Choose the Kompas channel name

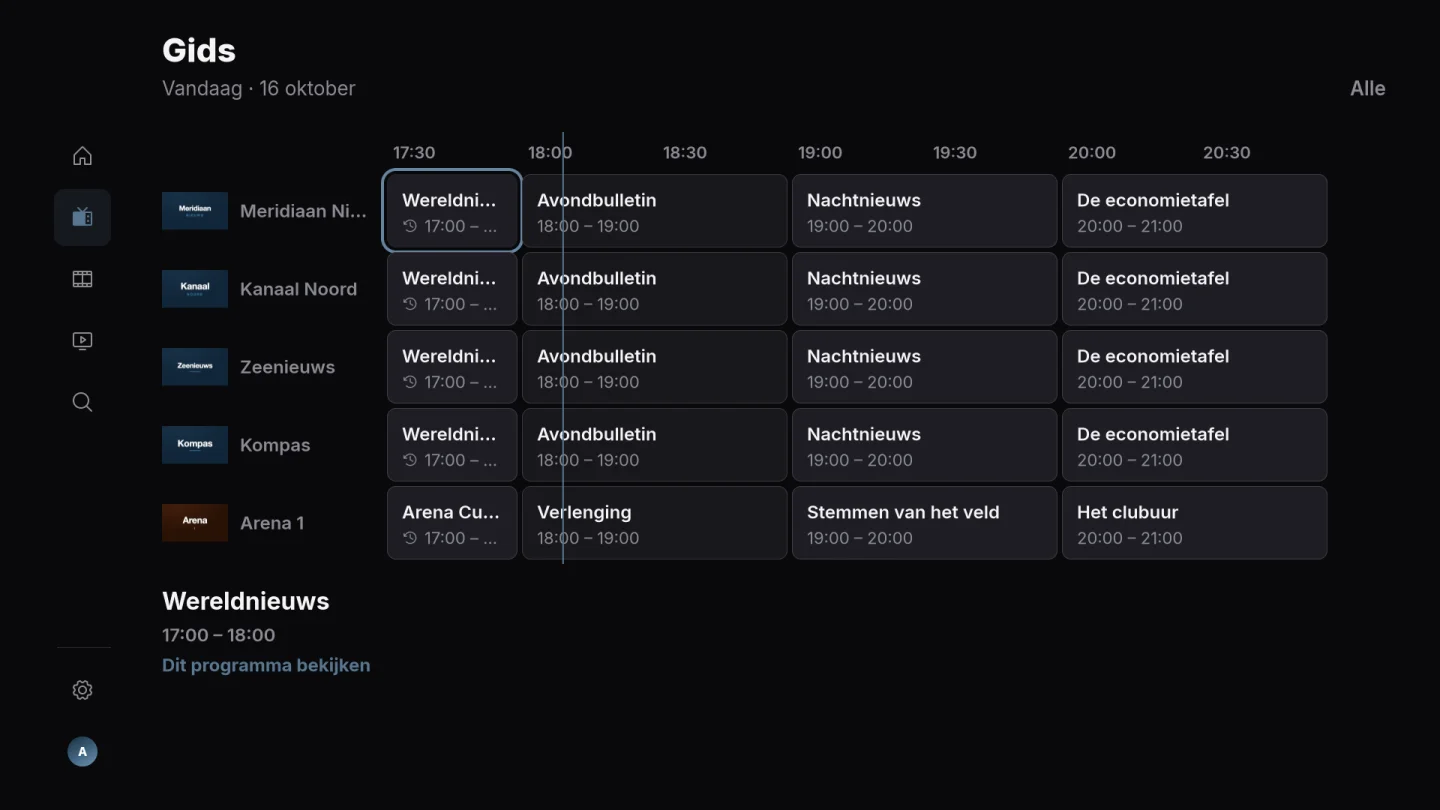pyautogui.click(x=275, y=445)
